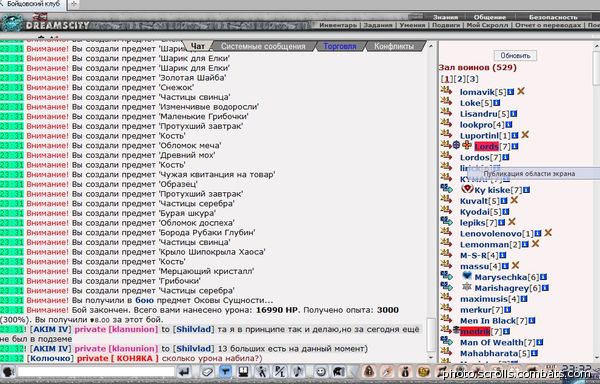Screen dimensions: 600x384
Task: Click the gold treasure icon in bottom toolbar
Action: pos(424,371)
